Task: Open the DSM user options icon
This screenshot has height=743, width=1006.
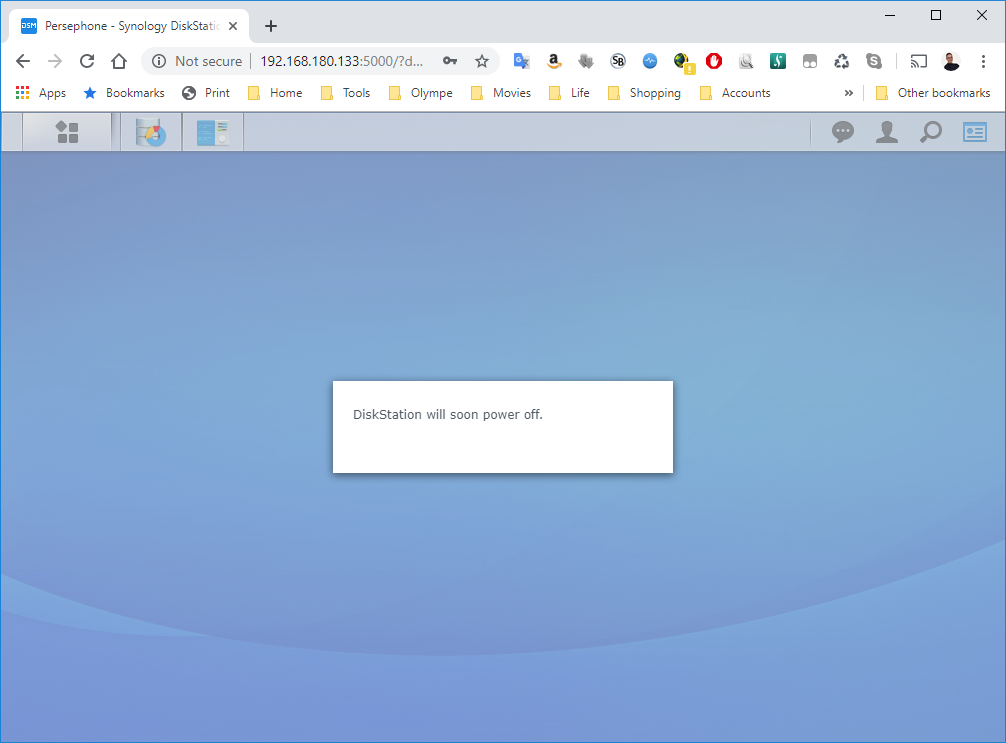Action: [x=887, y=132]
